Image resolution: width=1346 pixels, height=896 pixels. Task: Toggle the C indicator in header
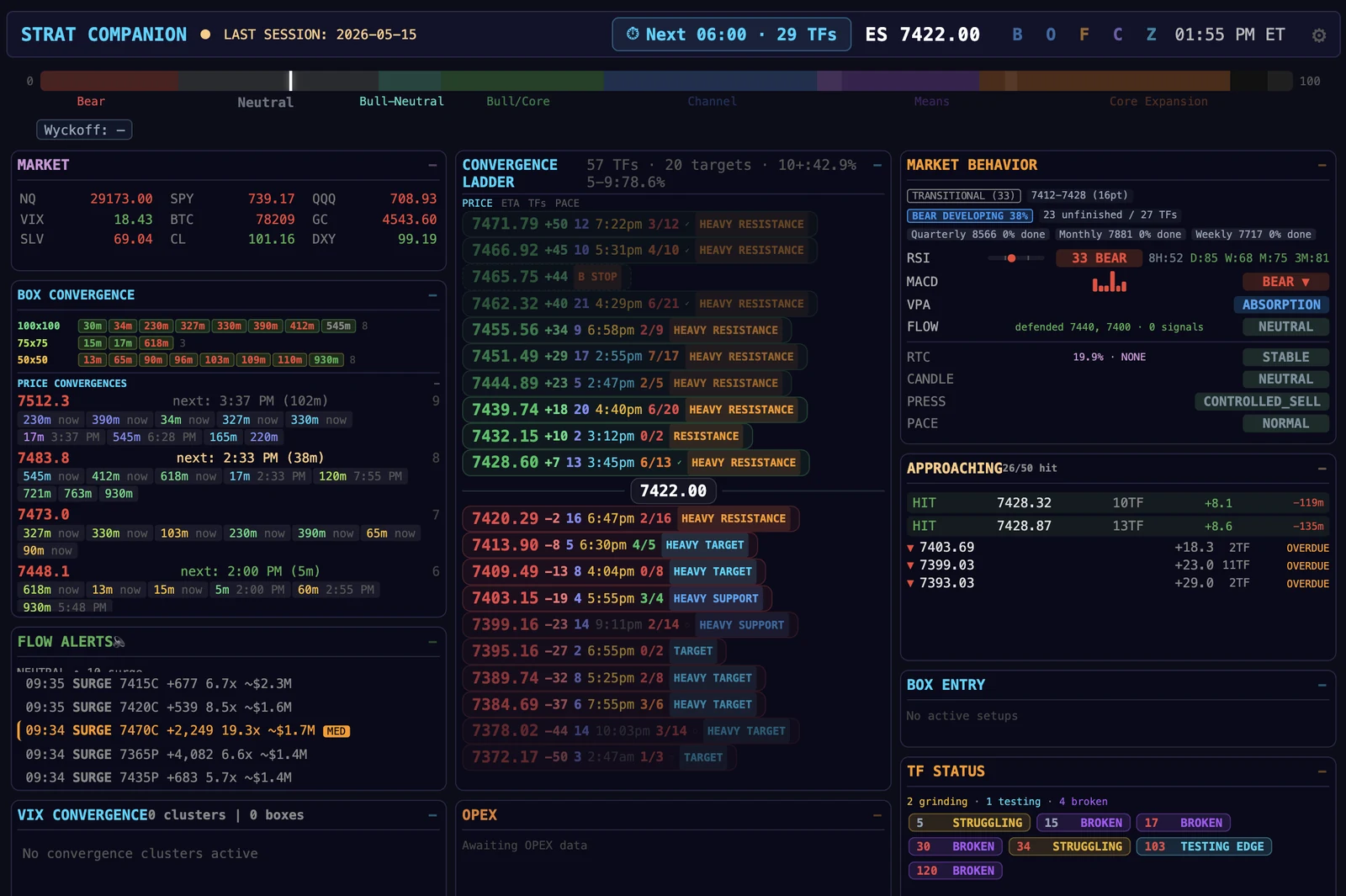(1117, 34)
